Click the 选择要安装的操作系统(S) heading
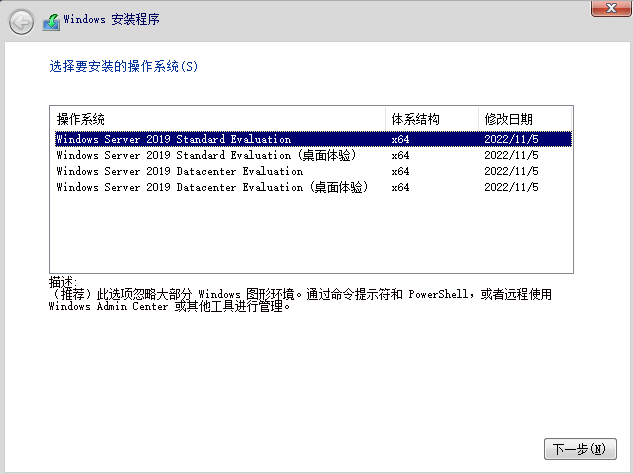 click(x=124, y=66)
